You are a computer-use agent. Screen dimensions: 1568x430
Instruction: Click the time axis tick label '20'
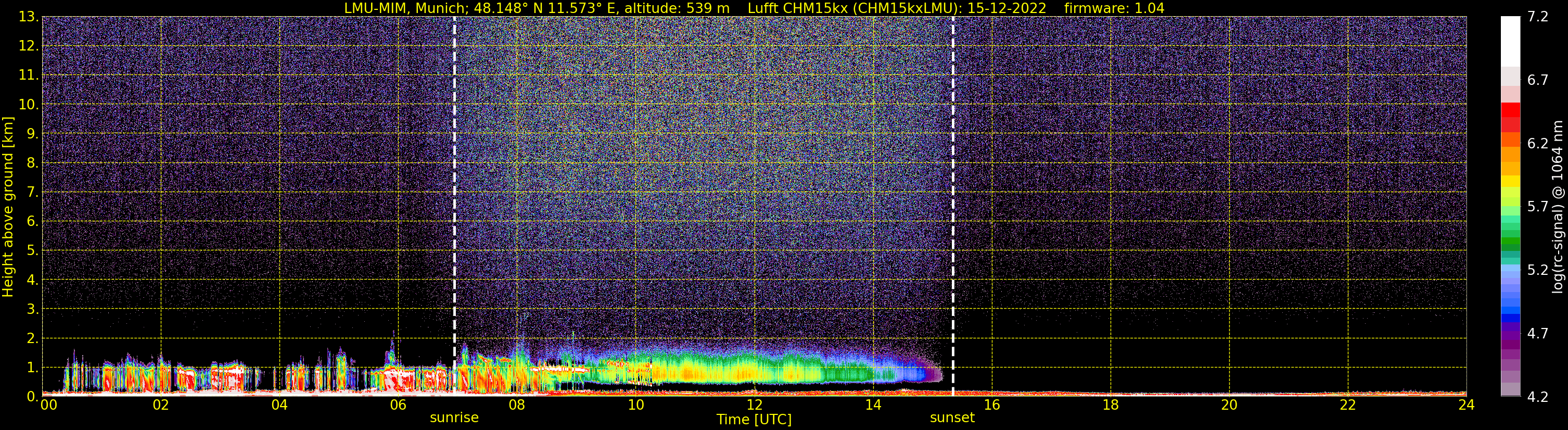click(x=1229, y=405)
